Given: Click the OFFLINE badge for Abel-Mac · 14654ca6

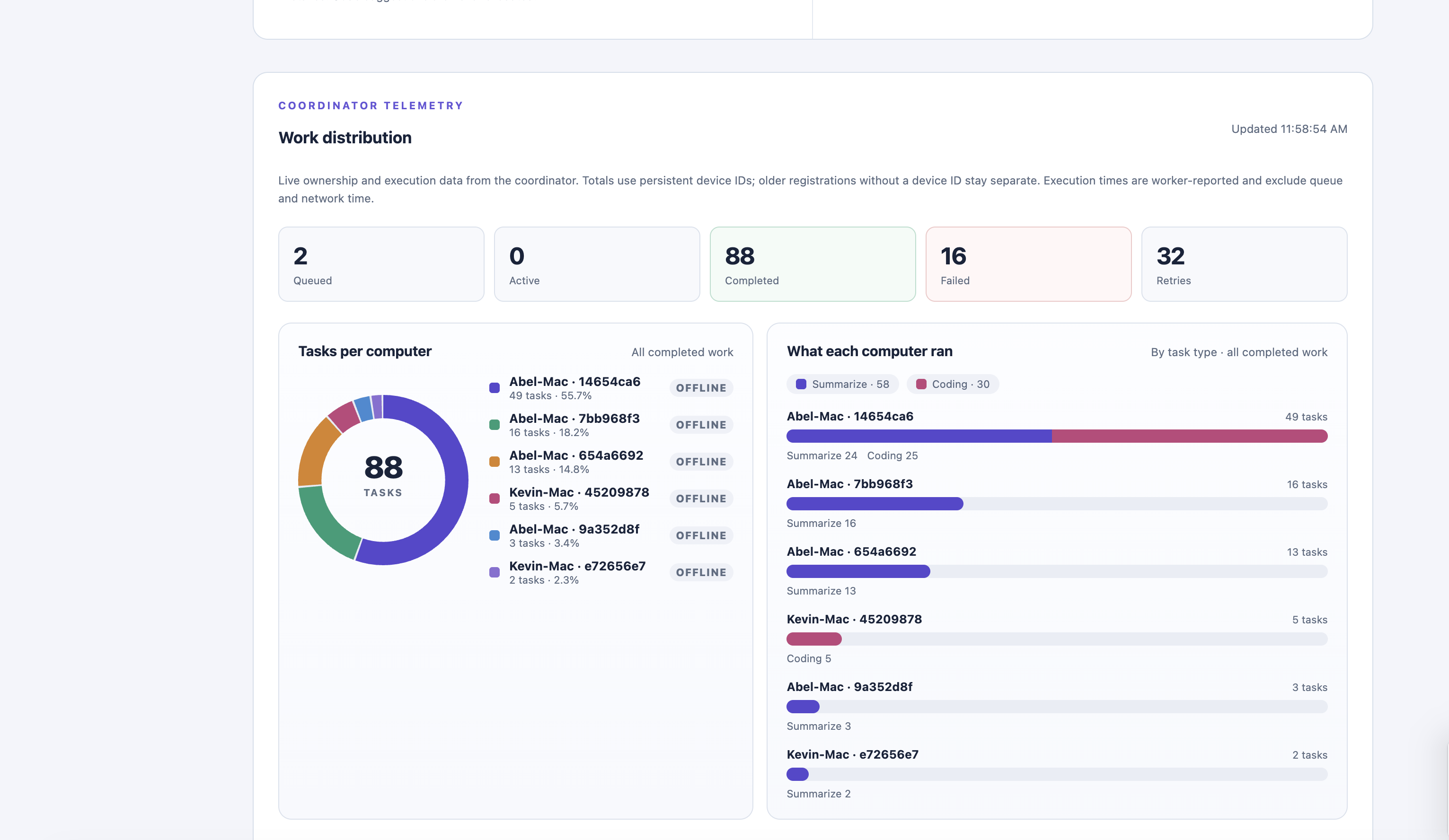Looking at the screenshot, I should (701, 388).
